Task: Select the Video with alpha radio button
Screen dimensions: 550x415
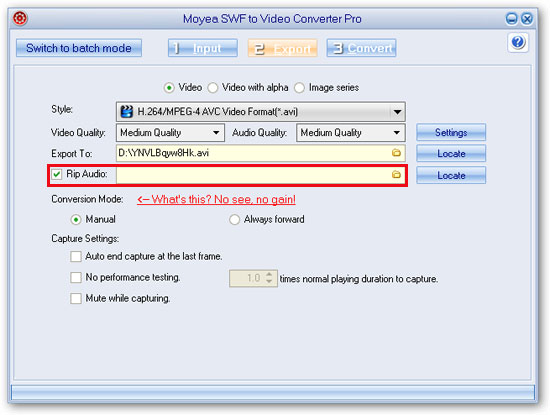Action: 213,88
